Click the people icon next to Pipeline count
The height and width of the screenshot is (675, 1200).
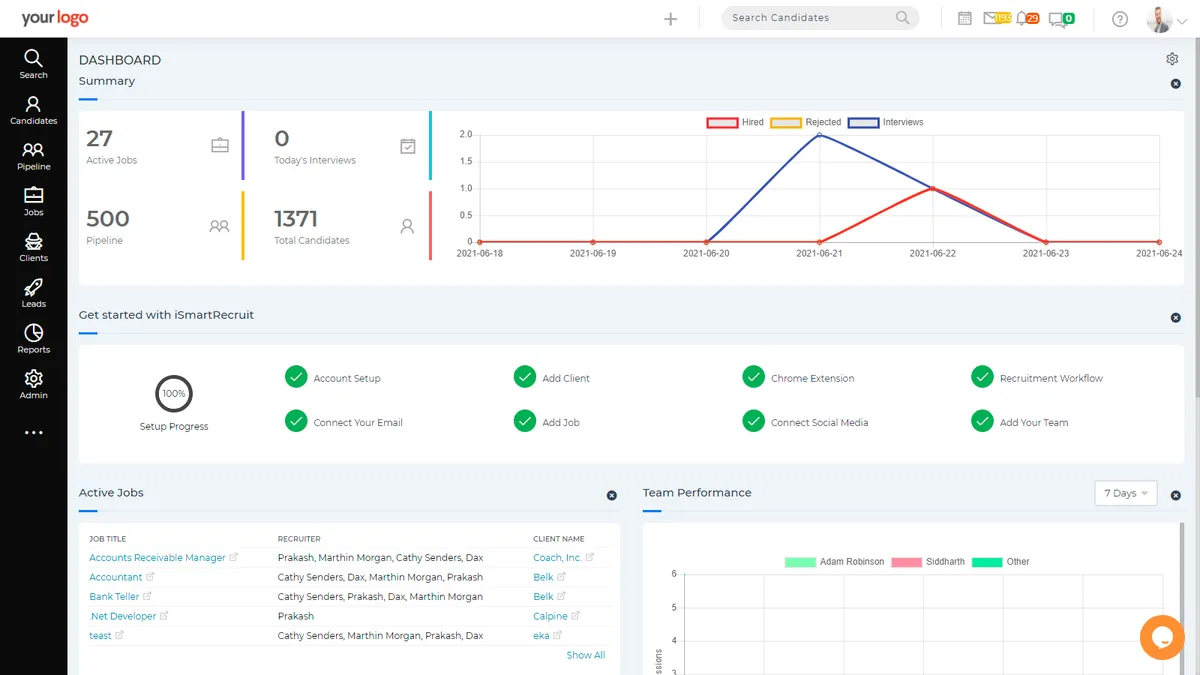pos(219,226)
